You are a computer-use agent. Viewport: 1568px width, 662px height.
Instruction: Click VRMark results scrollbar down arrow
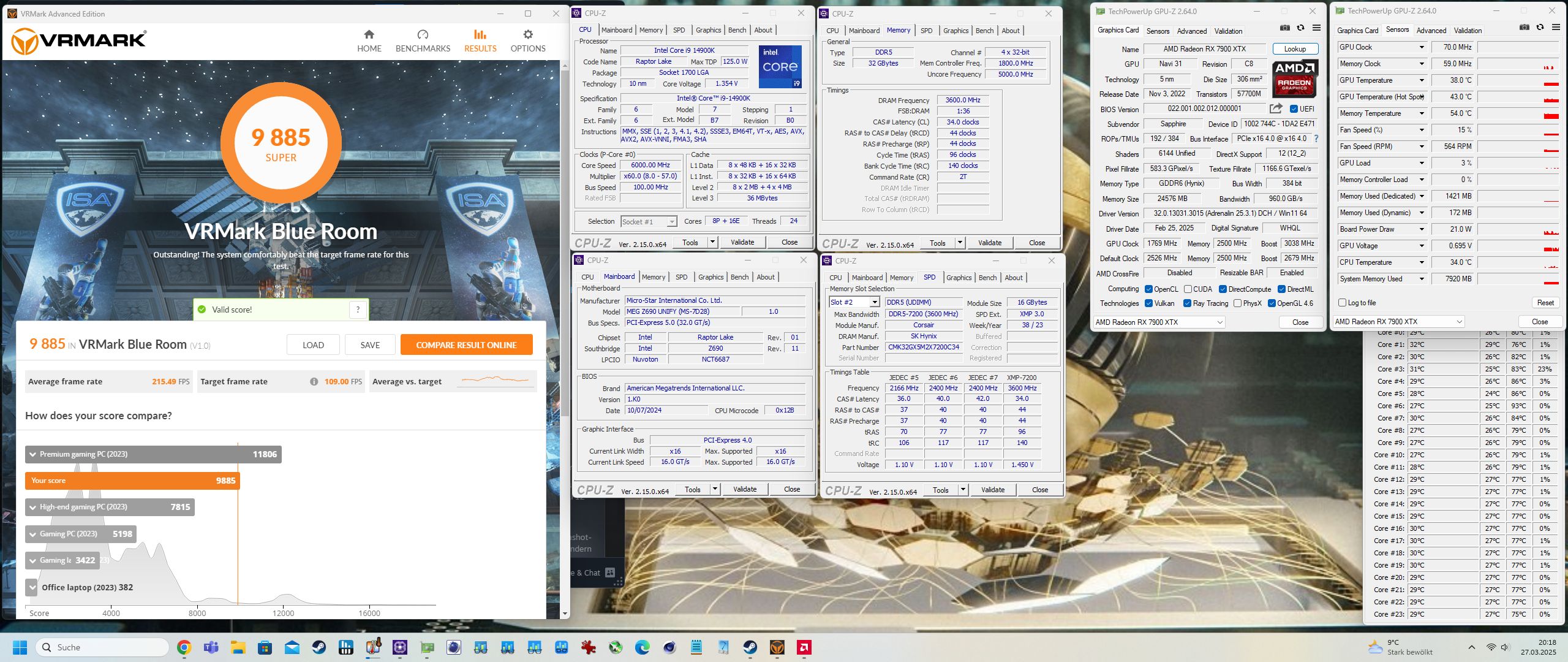pos(565,614)
